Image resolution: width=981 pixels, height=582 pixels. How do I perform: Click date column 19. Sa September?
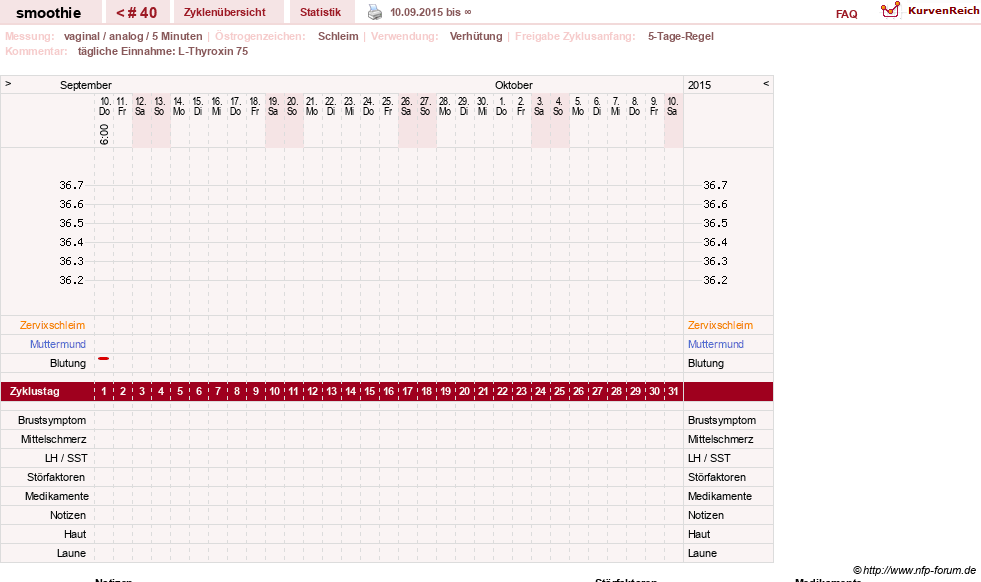click(x=273, y=106)
